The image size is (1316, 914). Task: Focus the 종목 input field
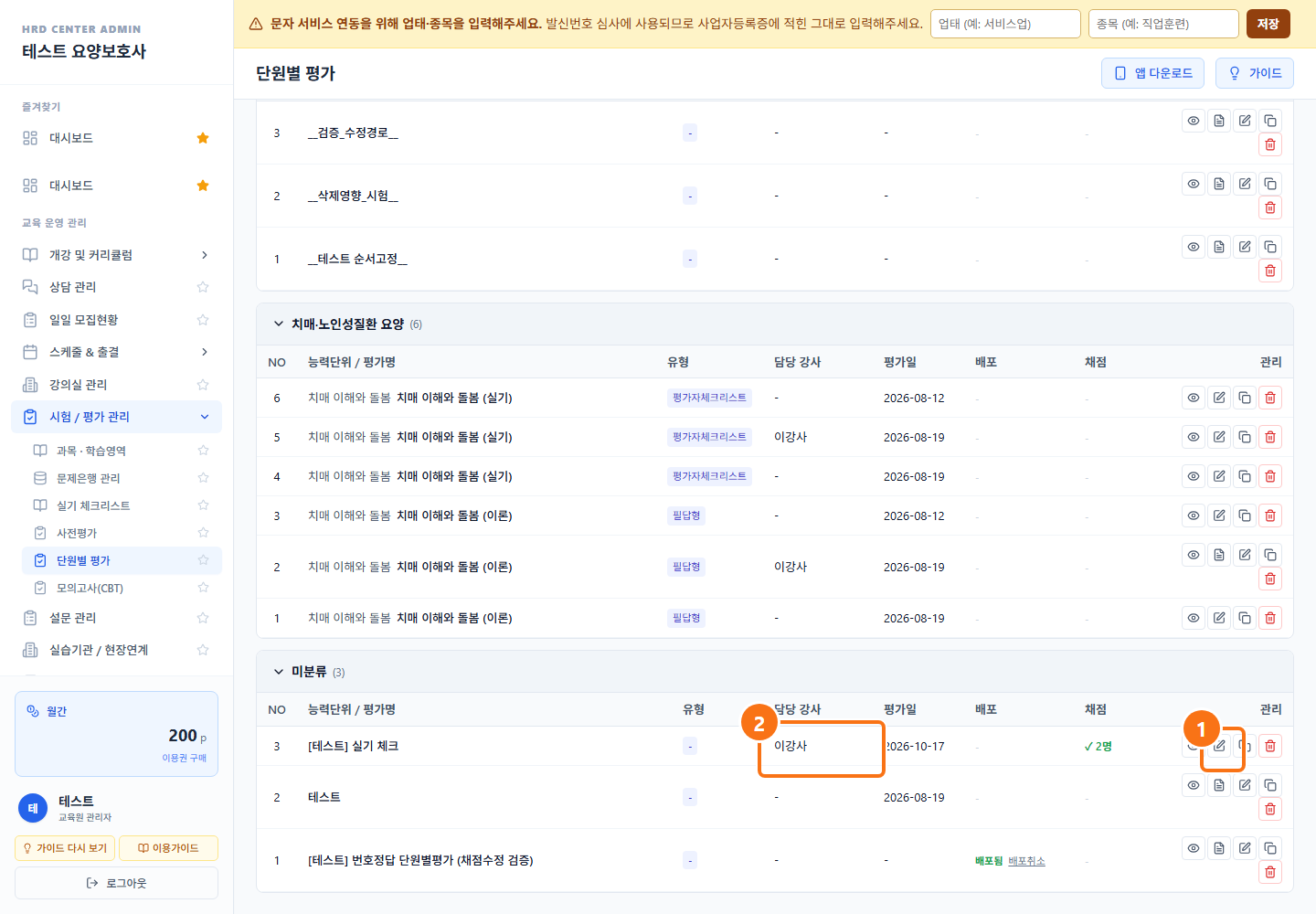pos(1163,24)
